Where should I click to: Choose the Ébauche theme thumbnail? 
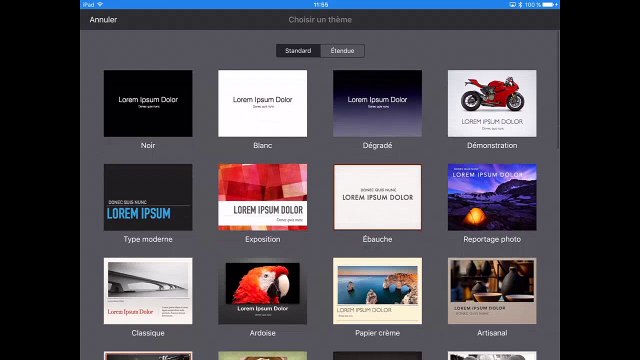pyautogui.click(x=378, y=197)
